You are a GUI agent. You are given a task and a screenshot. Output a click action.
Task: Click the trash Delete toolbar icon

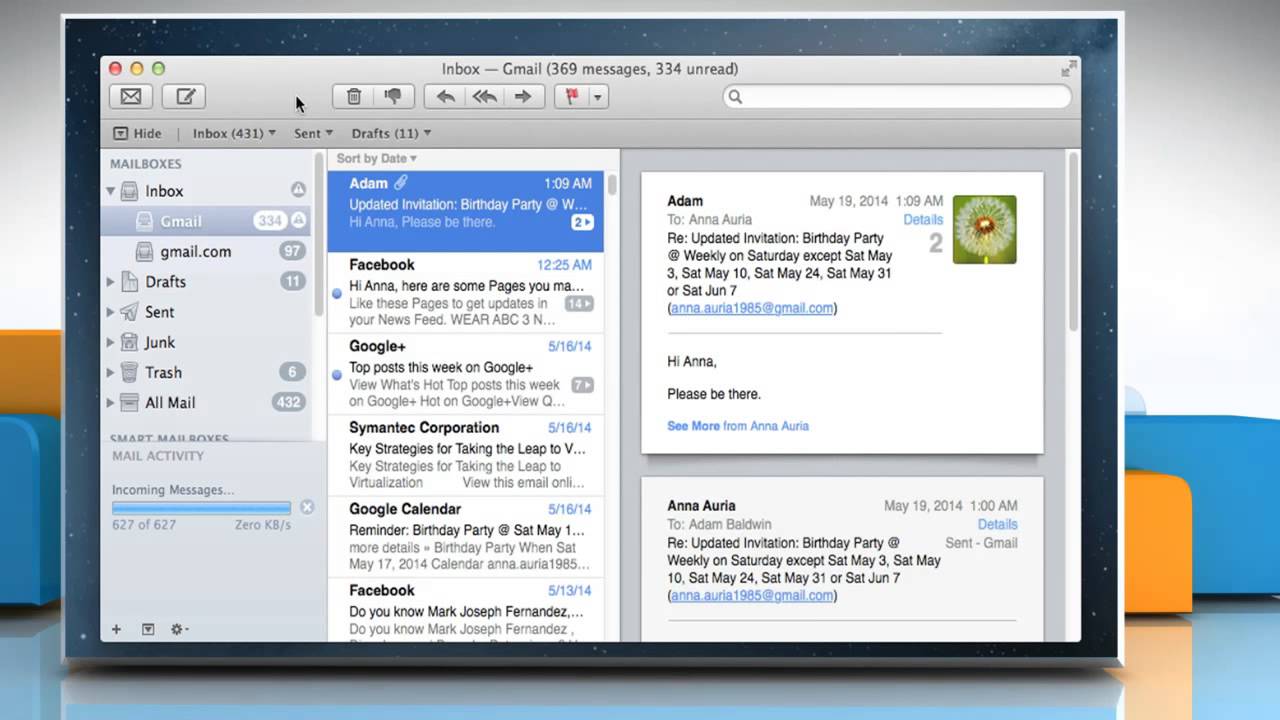[353, 97]
